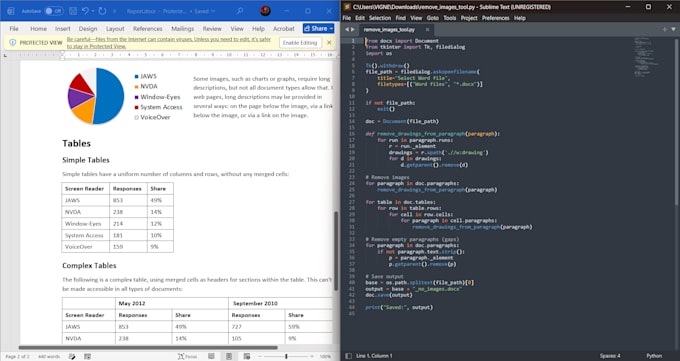The image size is (680, 361).
Task: Select Print Layout view icon
Action: click(229, 357)
